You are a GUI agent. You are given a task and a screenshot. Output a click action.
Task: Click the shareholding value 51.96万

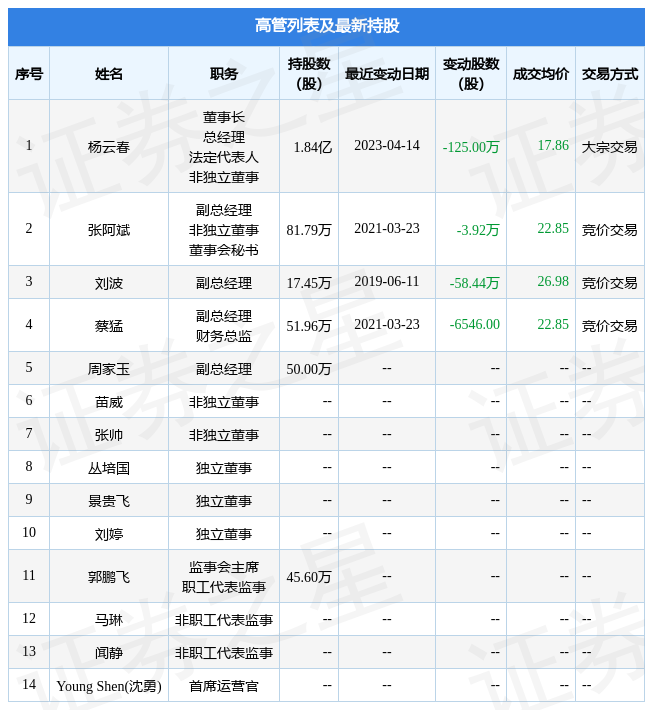309,326
